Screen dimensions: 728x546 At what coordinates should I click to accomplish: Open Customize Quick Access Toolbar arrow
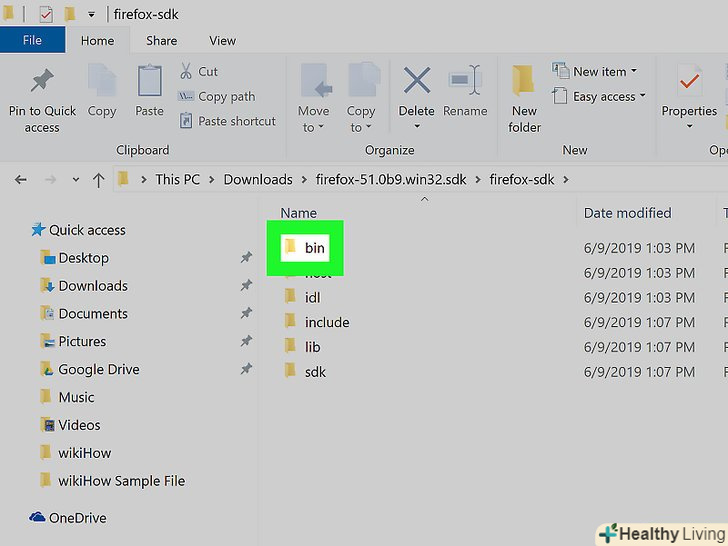point(91,15)
